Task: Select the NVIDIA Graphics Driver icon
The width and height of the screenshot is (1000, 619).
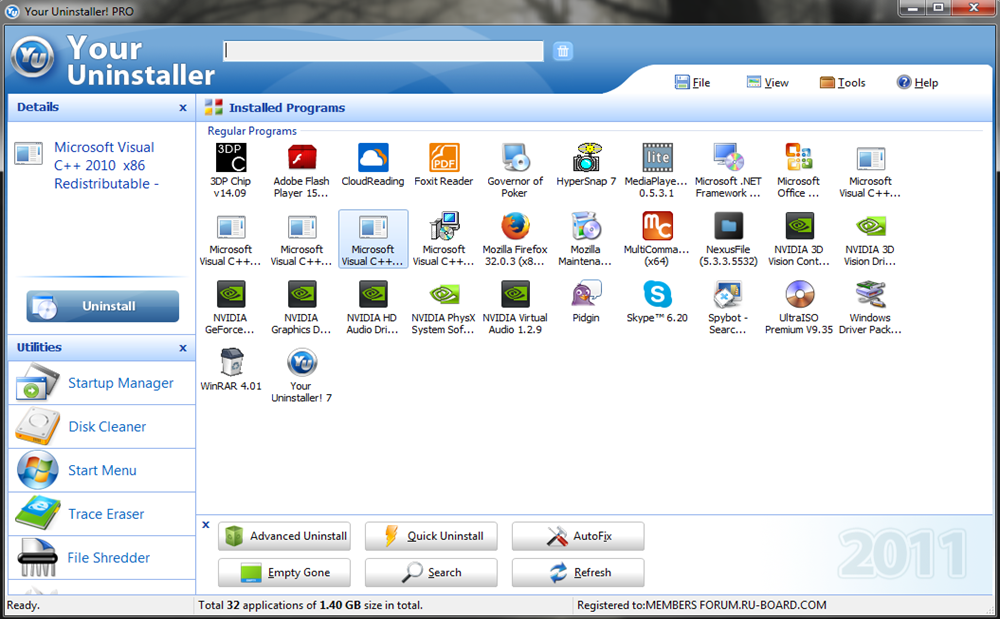Action: [x=302, y=295]
